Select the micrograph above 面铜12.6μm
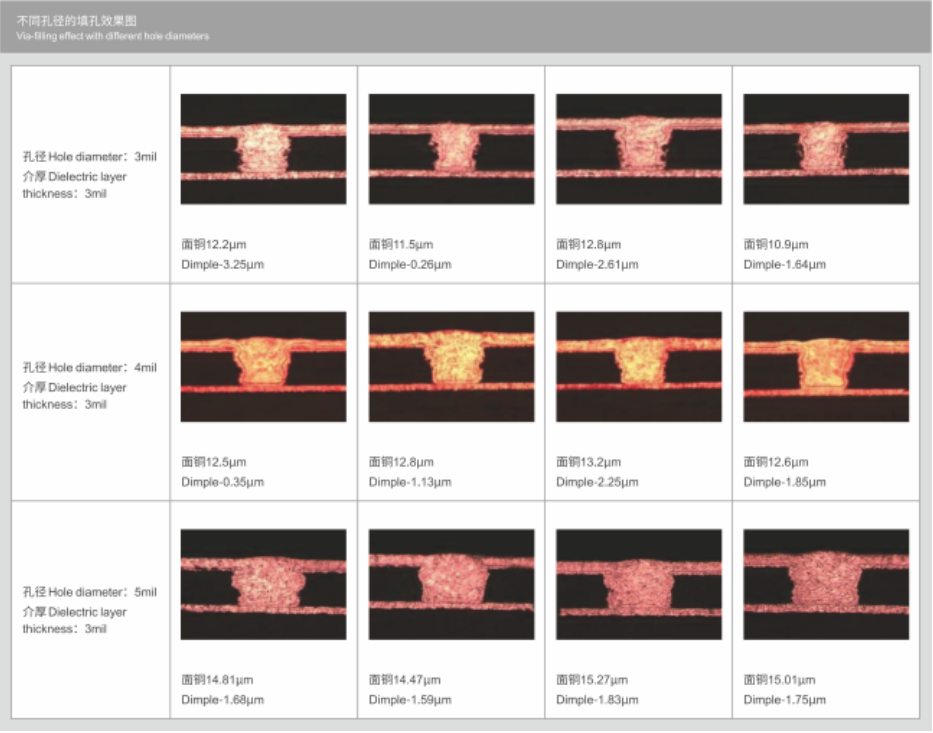The image size is (933, 733). tap(826, 366)
